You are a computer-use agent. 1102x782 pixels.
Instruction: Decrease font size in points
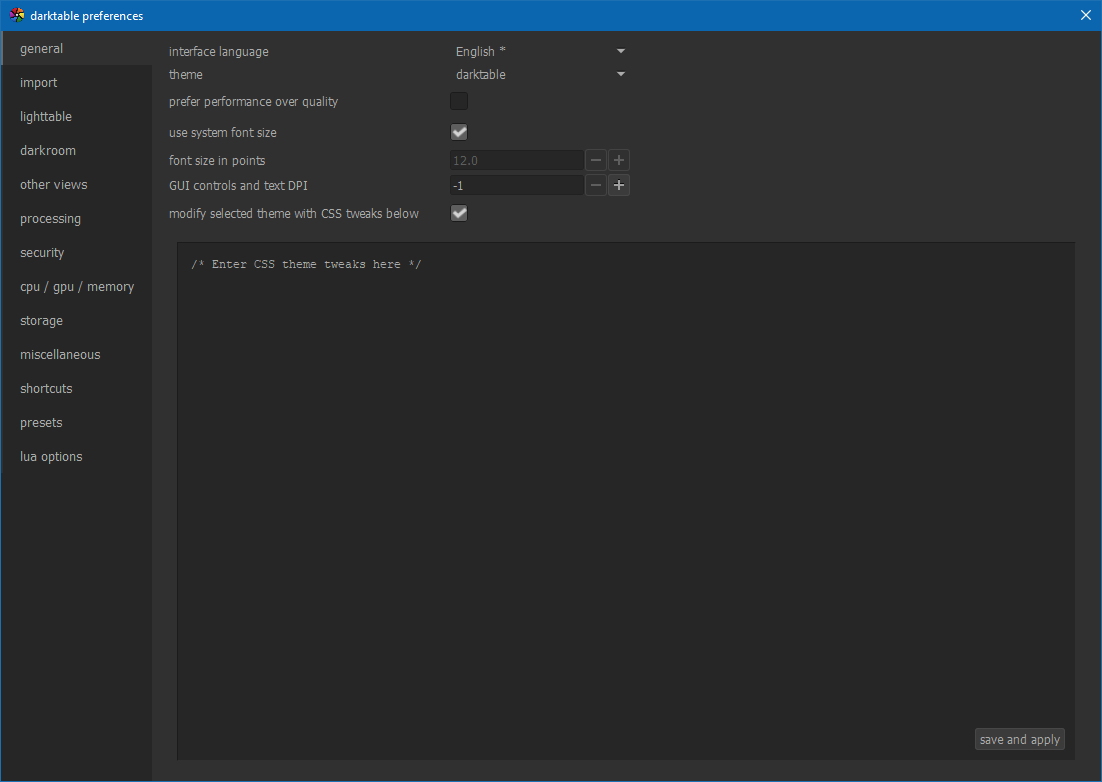point(596,160)
